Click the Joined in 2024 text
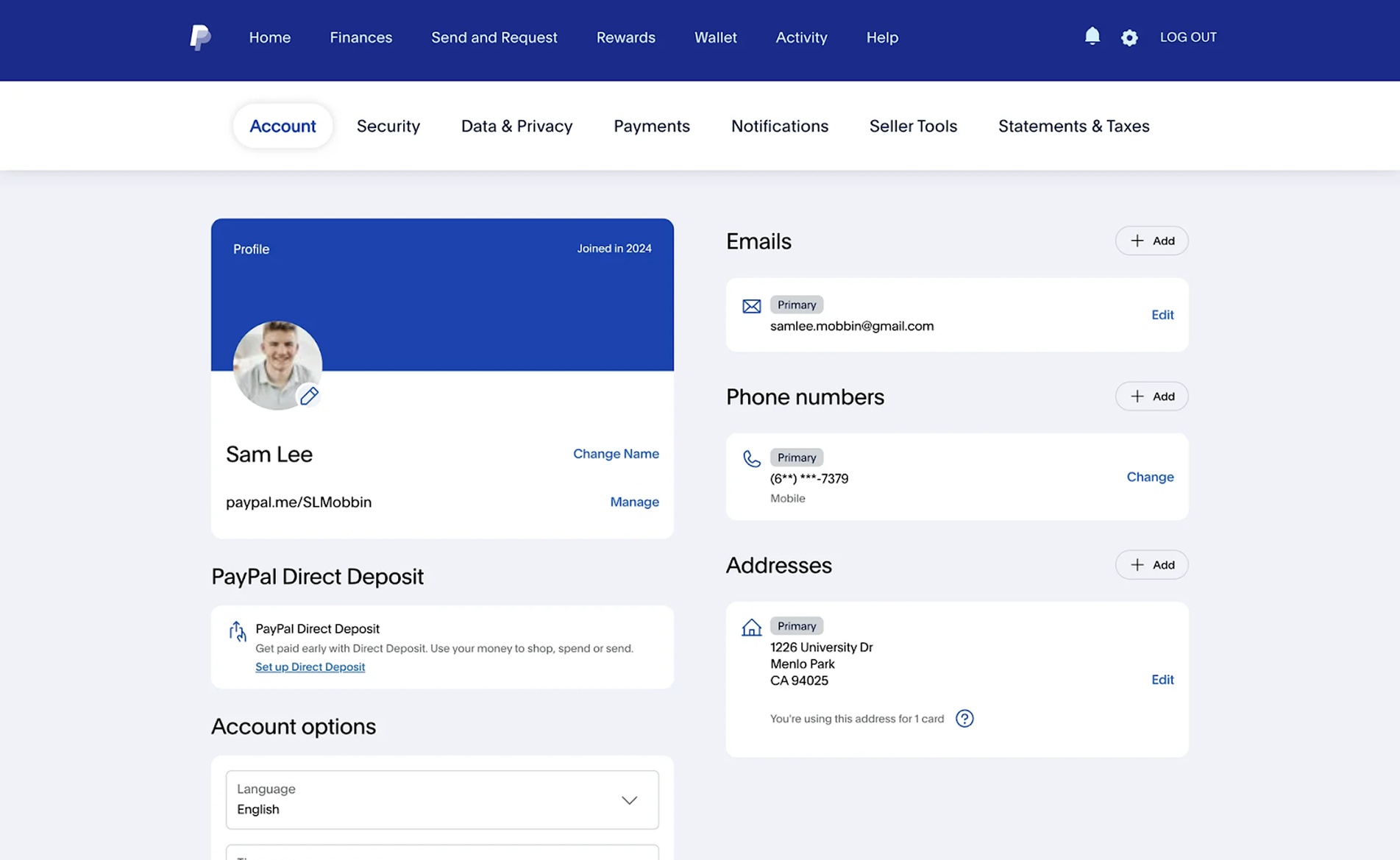Screen dimensions: 1400x860 pyautogui.click(x=614, y=249)
